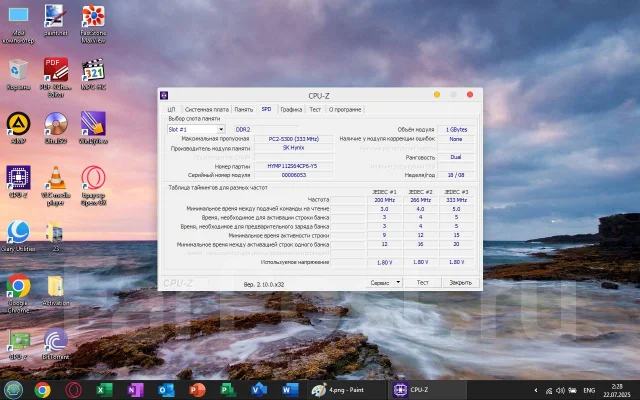Launch WinDjView from the desktop
The width and height of the screenshot is (640, 400).
click(x=93, y=128)
